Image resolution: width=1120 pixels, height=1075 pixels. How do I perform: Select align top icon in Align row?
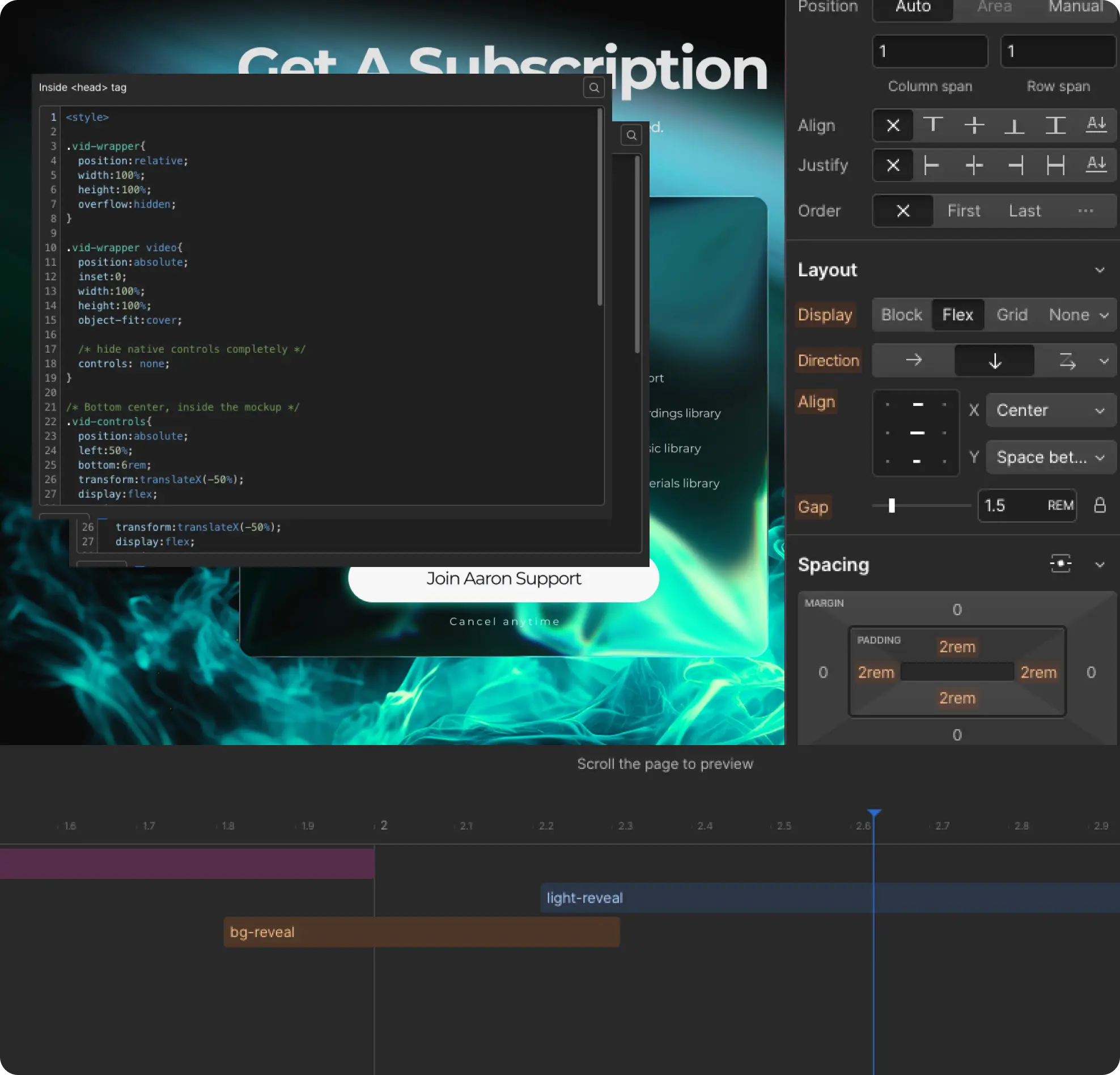click(x=933, y=125)
